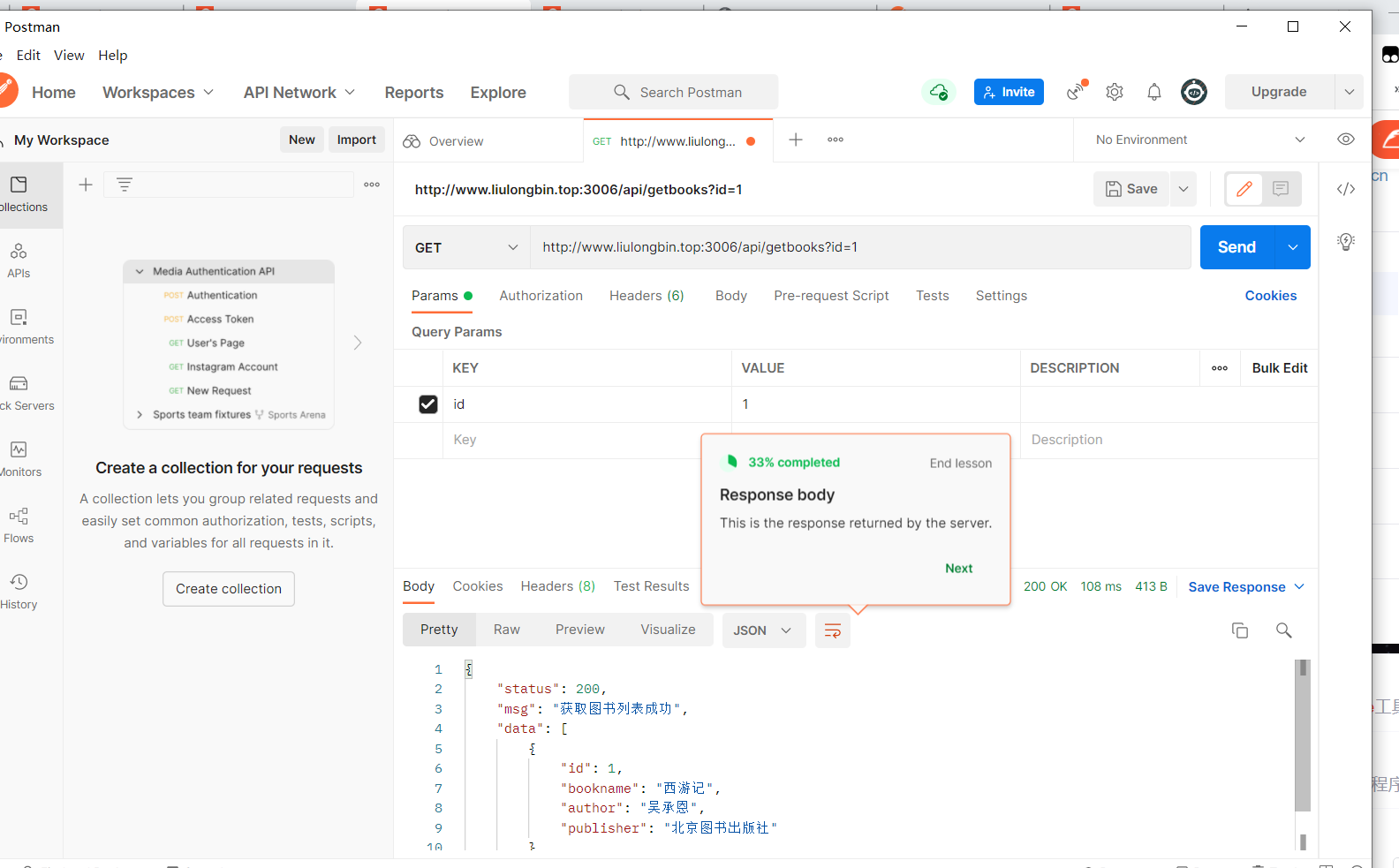Open the notifications bell icon
This screenshot has height=868, width=1399.
click(1154, 92)
